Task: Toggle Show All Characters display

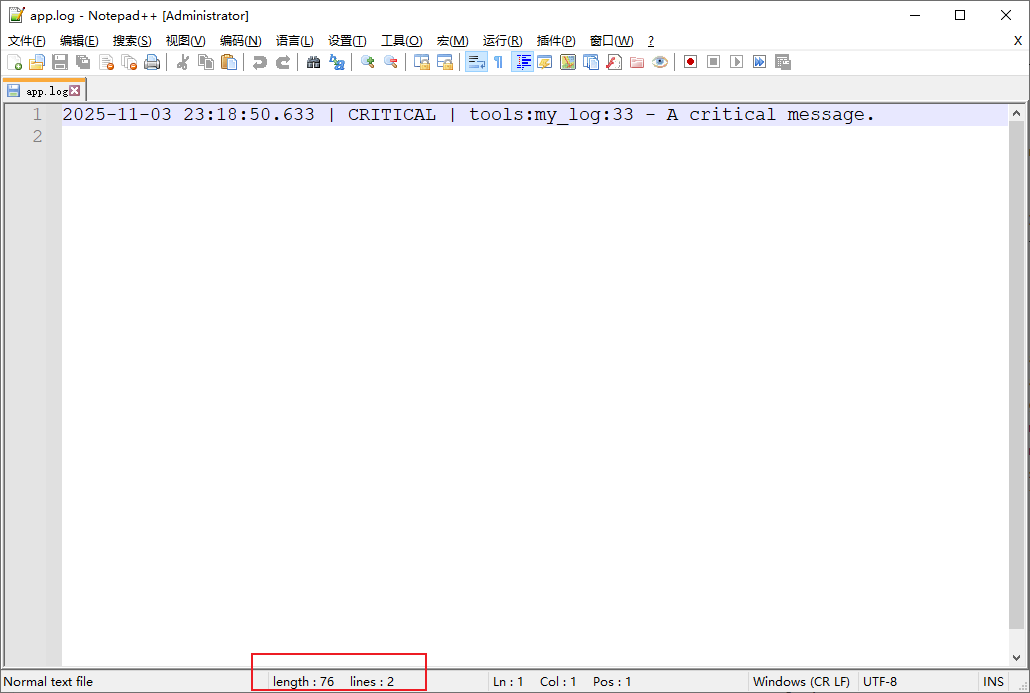Action: pos(498,62)
